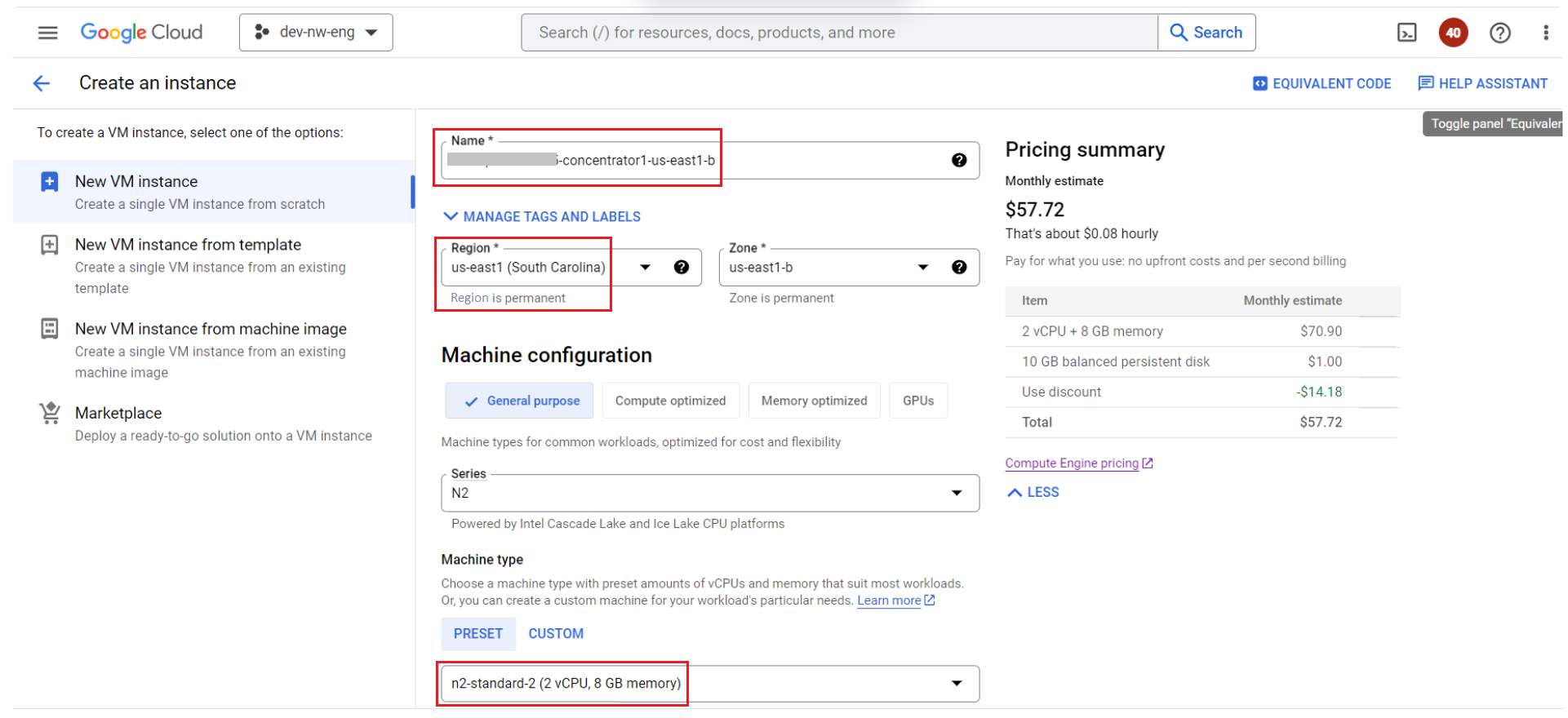Image resolution: width=1568 pixels, height=718 pixels.
Task: Click help icon beside Zone dropdown
Action: [959, 268]
